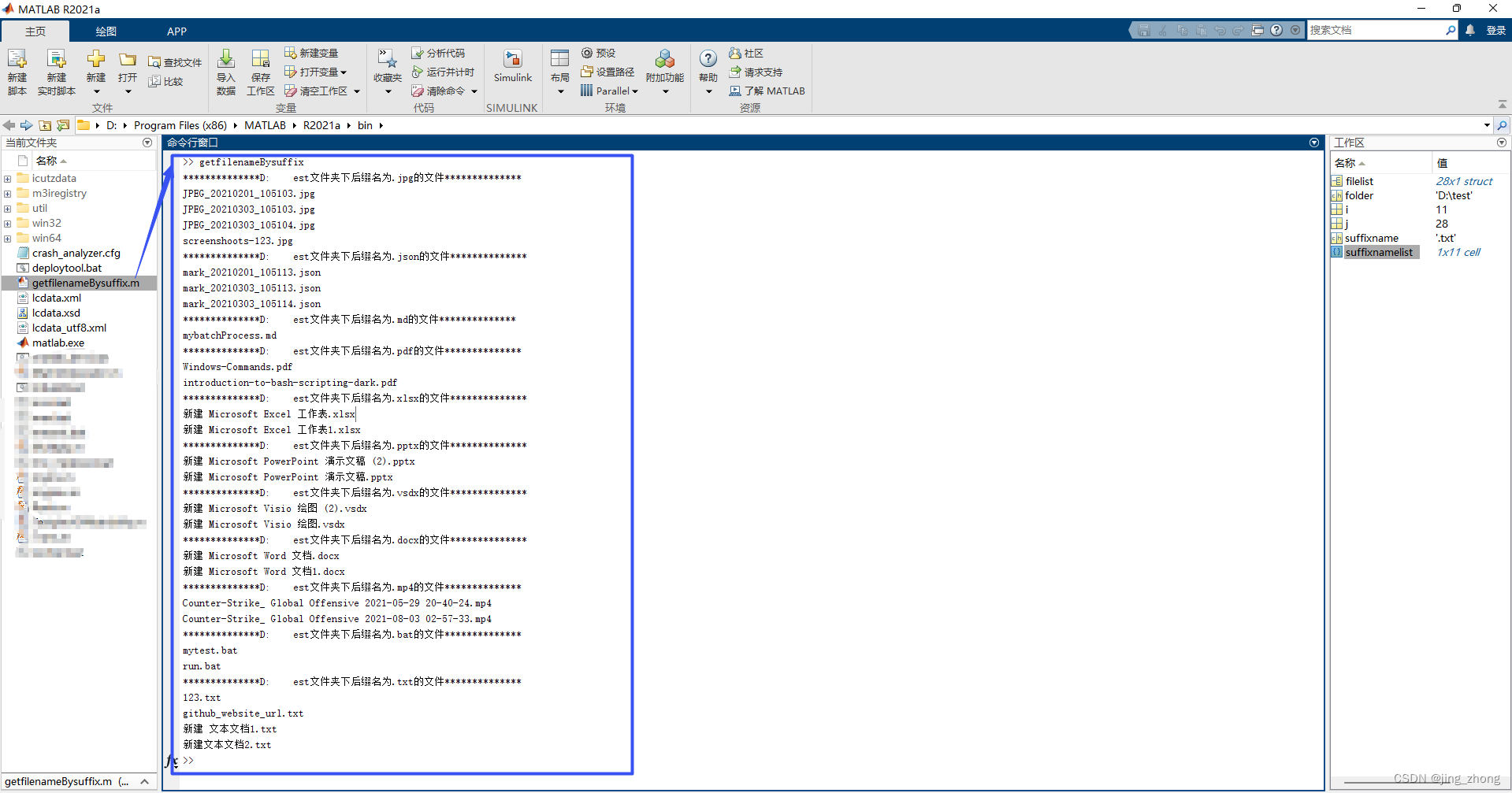This screenshot has width=1512, height=793.
Task: Switch to the Plots (绘图) tab
Action: tap(106, 31)
